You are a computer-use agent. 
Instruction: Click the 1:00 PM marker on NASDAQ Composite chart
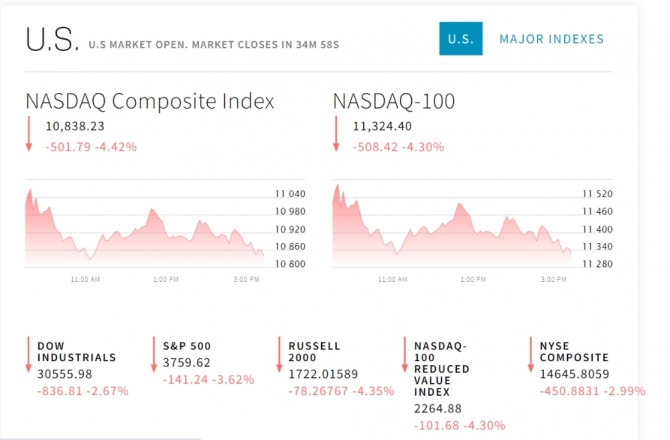click(166, 279)
